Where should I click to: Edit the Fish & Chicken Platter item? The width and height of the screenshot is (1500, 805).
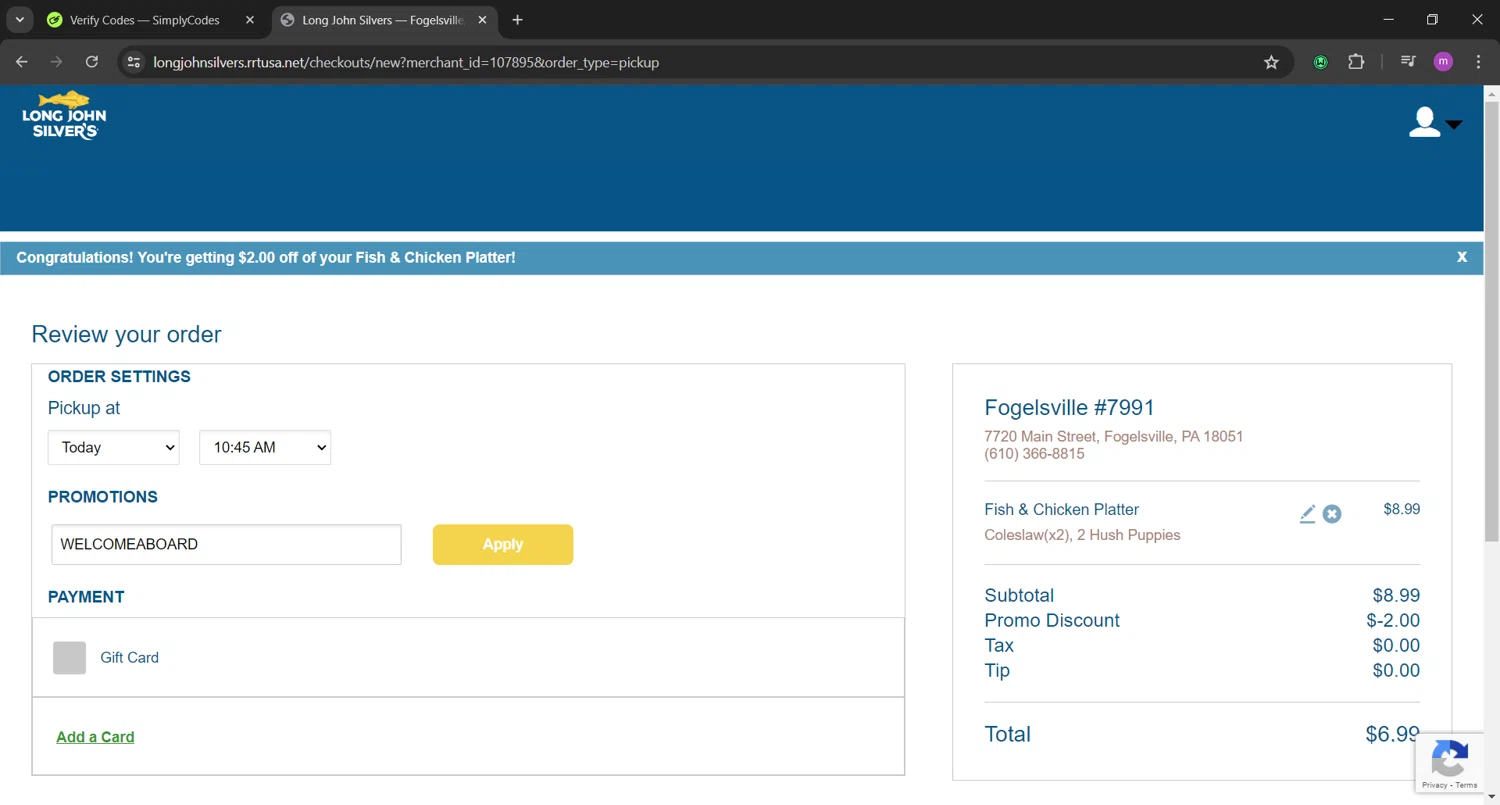click(x=1307, y=513)
